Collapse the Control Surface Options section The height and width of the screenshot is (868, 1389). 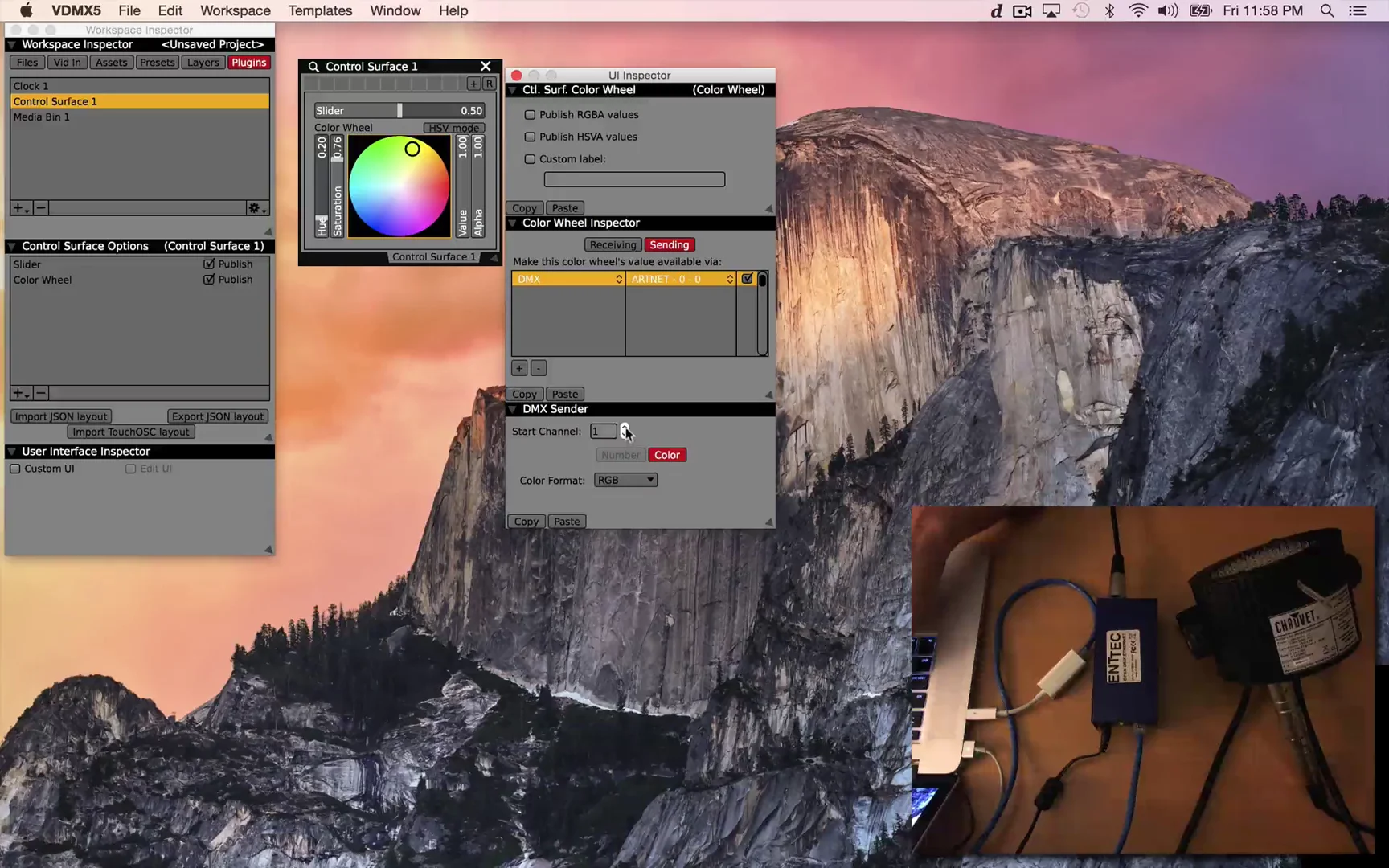point(12,246)
